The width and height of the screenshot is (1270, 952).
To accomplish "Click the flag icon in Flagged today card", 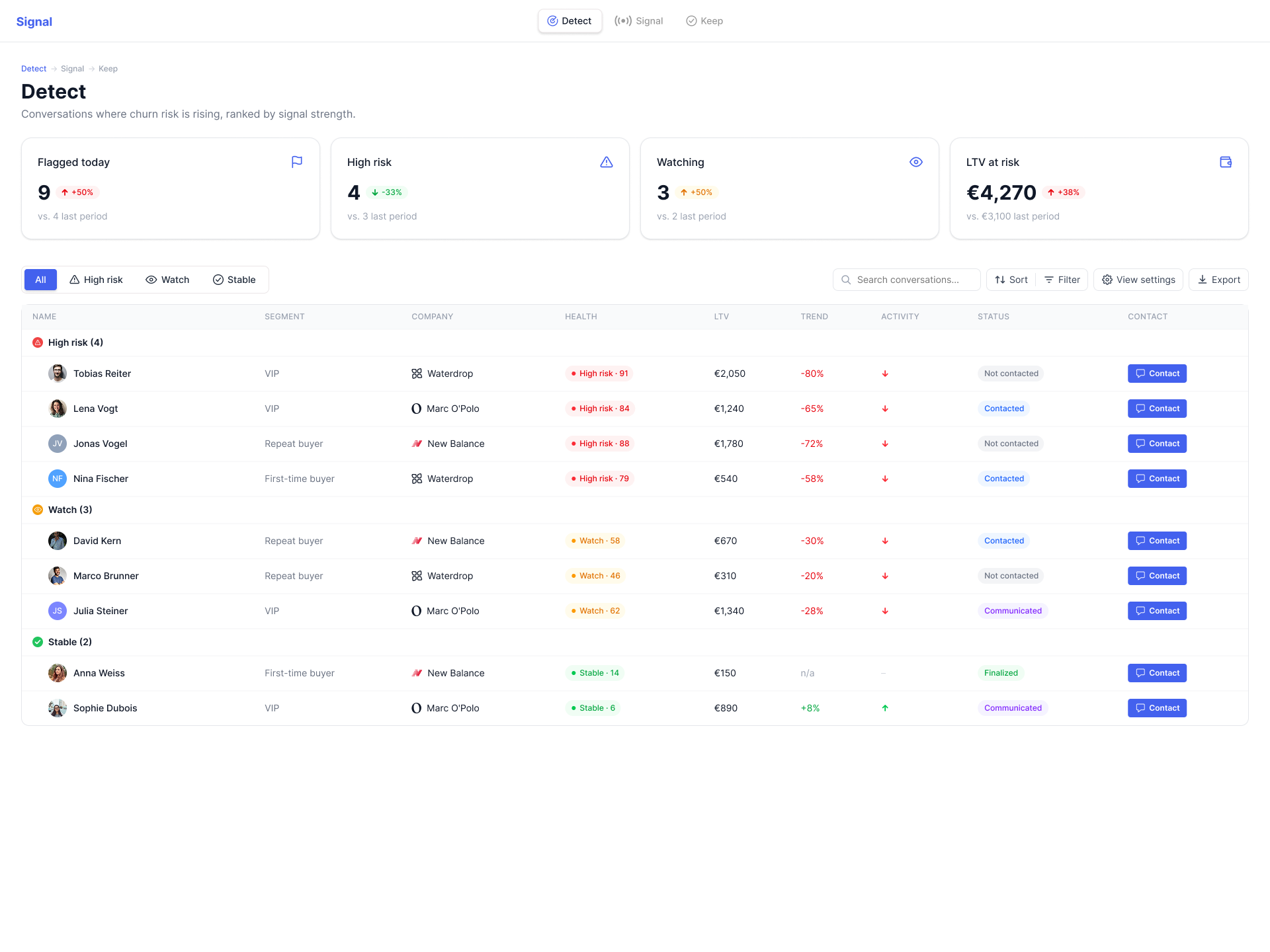I will click(x=297, y=162).
